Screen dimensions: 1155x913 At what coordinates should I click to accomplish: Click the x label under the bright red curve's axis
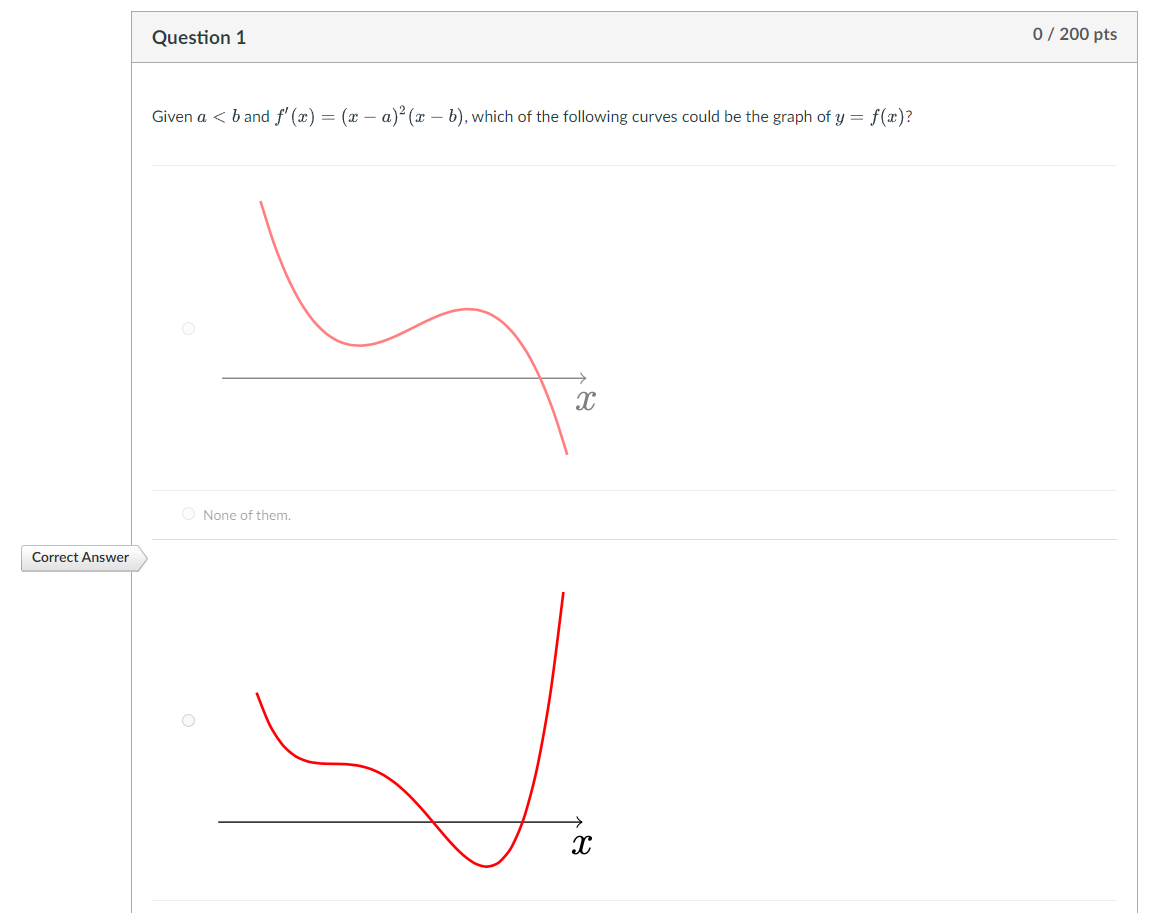pyautogui.click(x=582, y=844)
